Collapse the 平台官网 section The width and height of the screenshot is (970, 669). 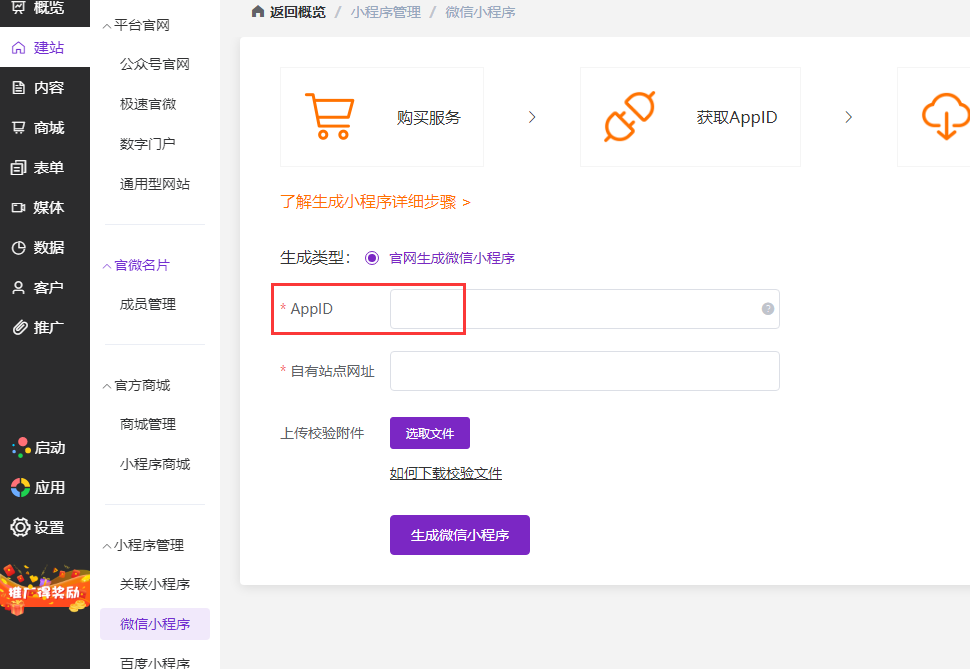pos(106,25)
